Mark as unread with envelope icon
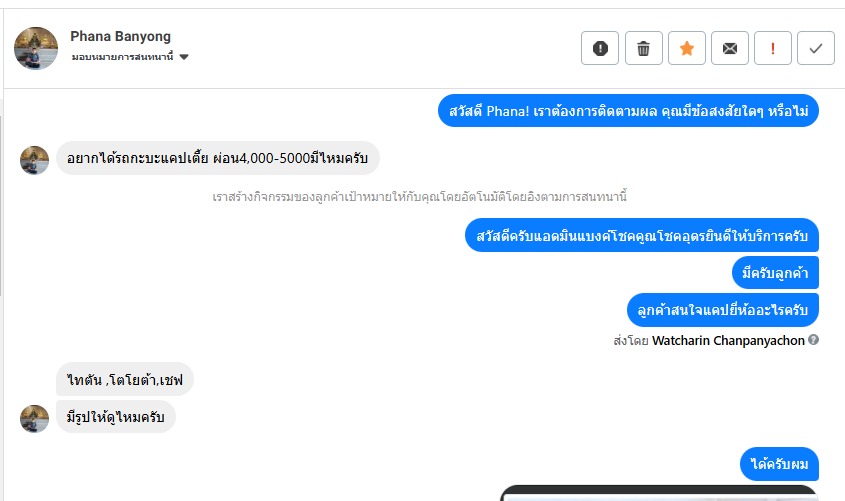The height and width of the screenshot is (501, 845). point(730,48)
